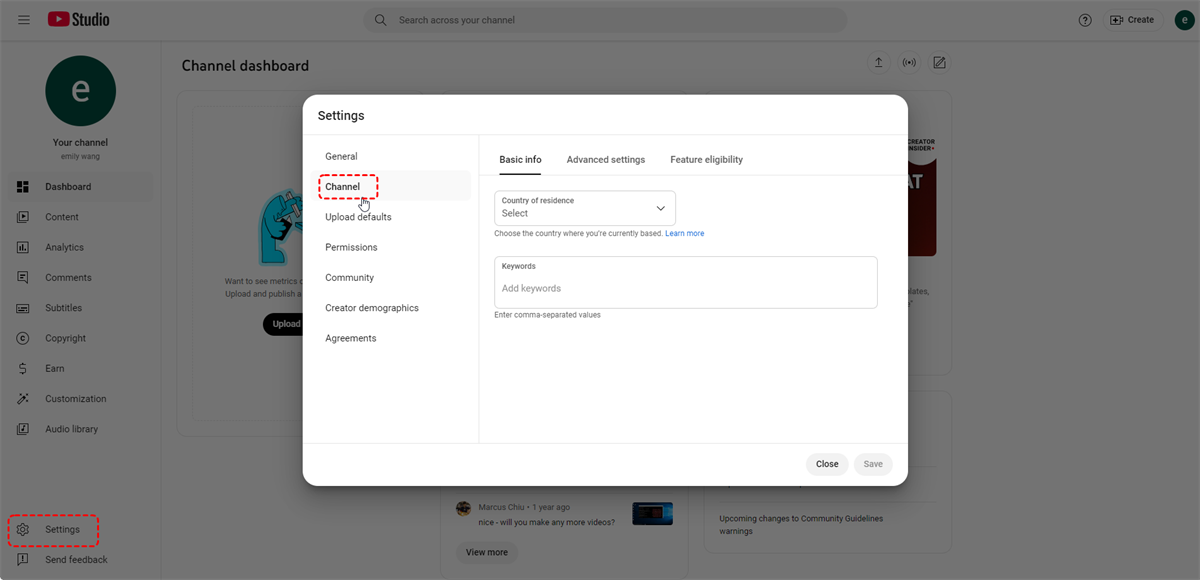Screen dimensions: 1200x580
Task: Click the YouTube Studio logo
Action: pyautogui.click(x=79, y=20)
